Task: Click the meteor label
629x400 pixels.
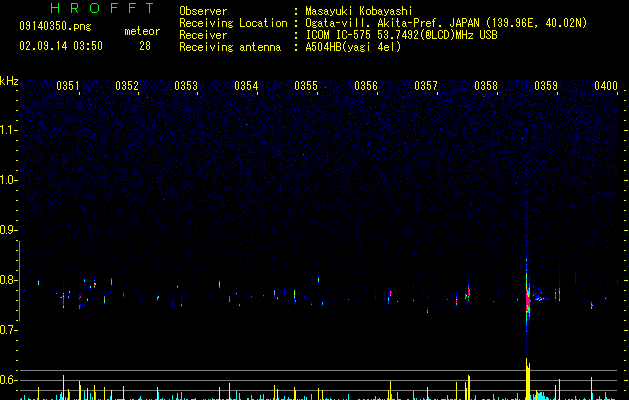Action: pos(142,31)
